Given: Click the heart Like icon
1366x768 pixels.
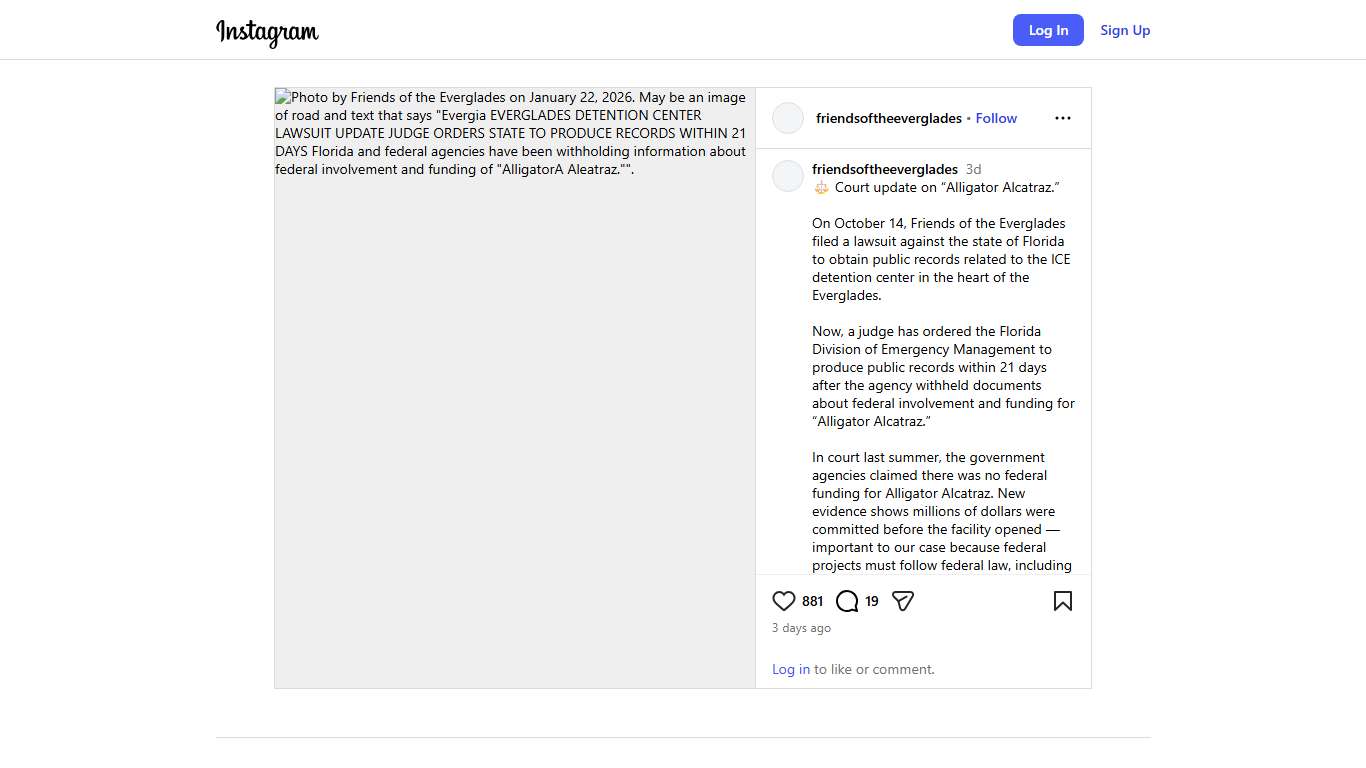Looking at the screenshot, I should tap(784, 601).
